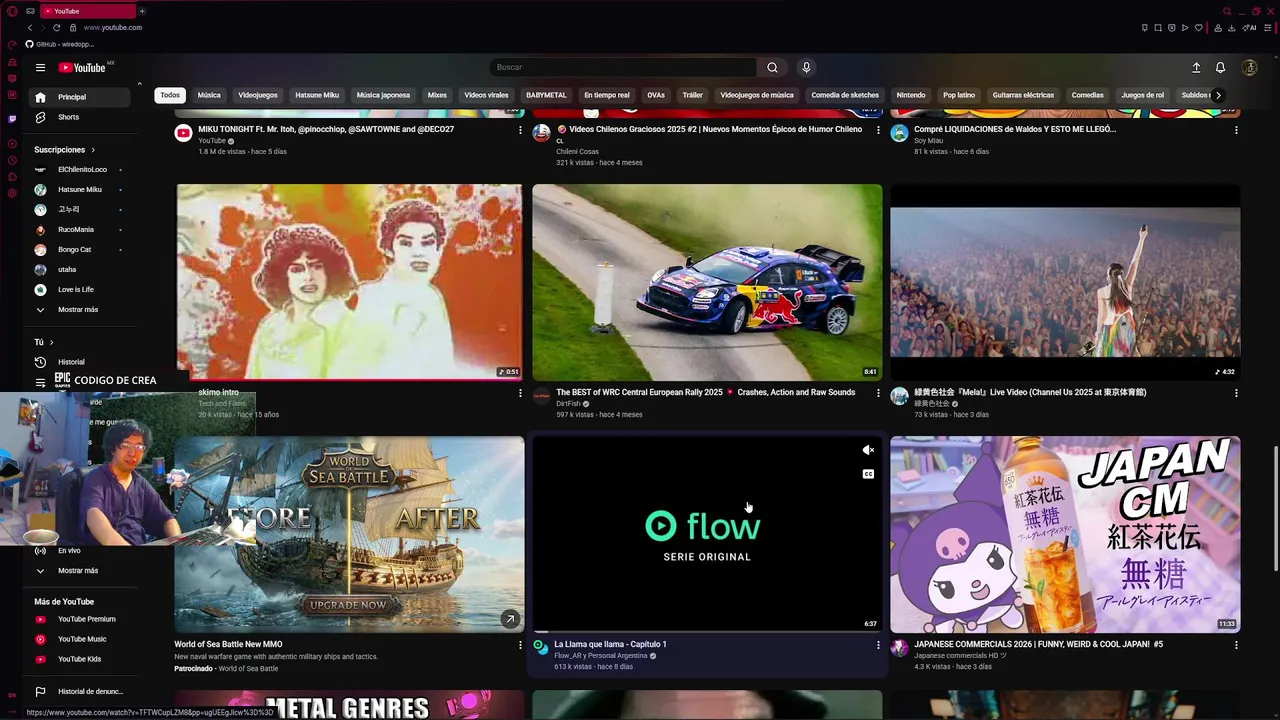Open Shorts in the sidebar
This screenshot has width=1280, height=720.
tap(80, 117)
